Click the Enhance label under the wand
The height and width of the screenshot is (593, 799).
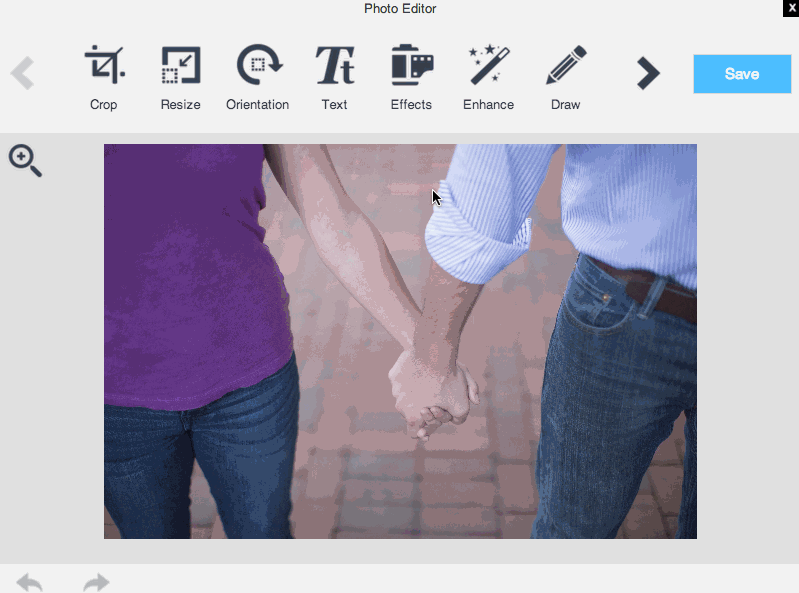click(x=488, y=105)
